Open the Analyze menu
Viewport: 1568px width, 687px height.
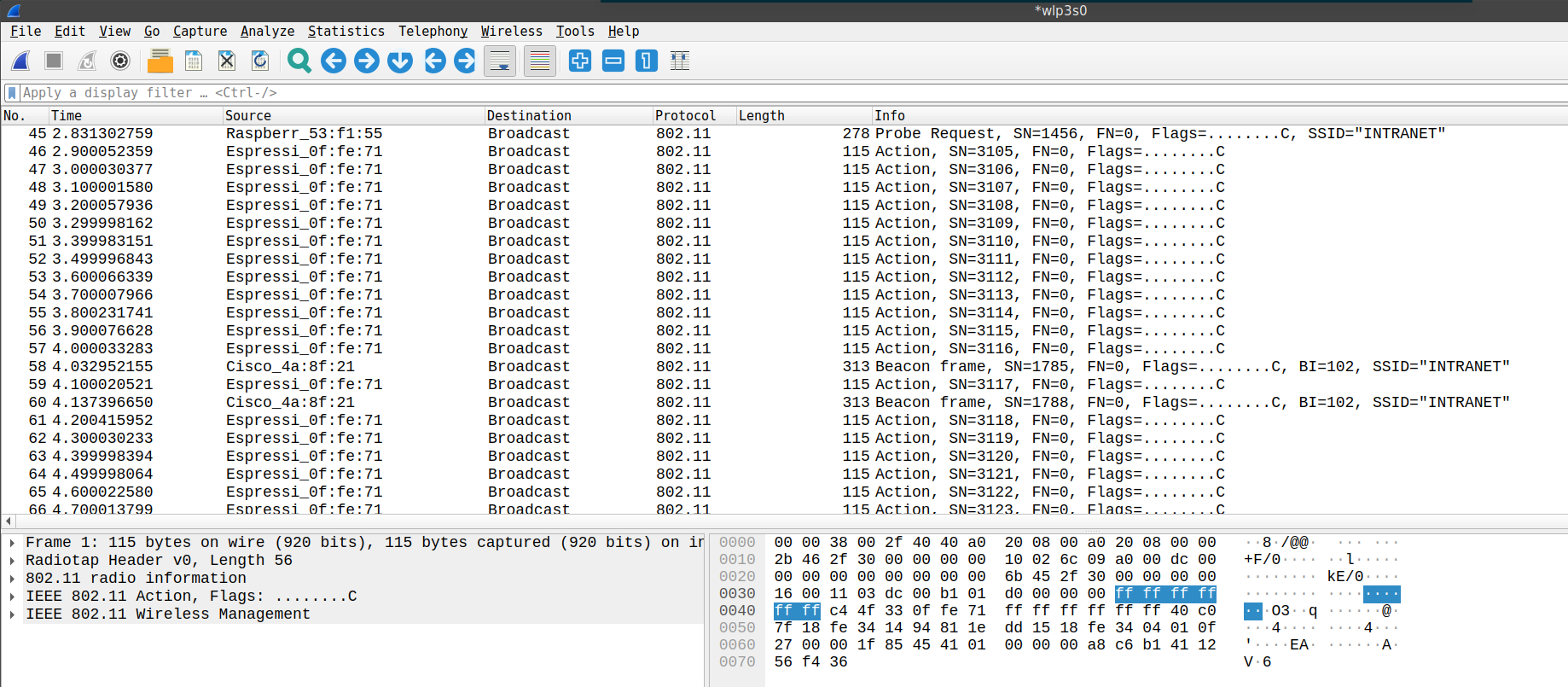pyautogui.click(x=267, y=31)
